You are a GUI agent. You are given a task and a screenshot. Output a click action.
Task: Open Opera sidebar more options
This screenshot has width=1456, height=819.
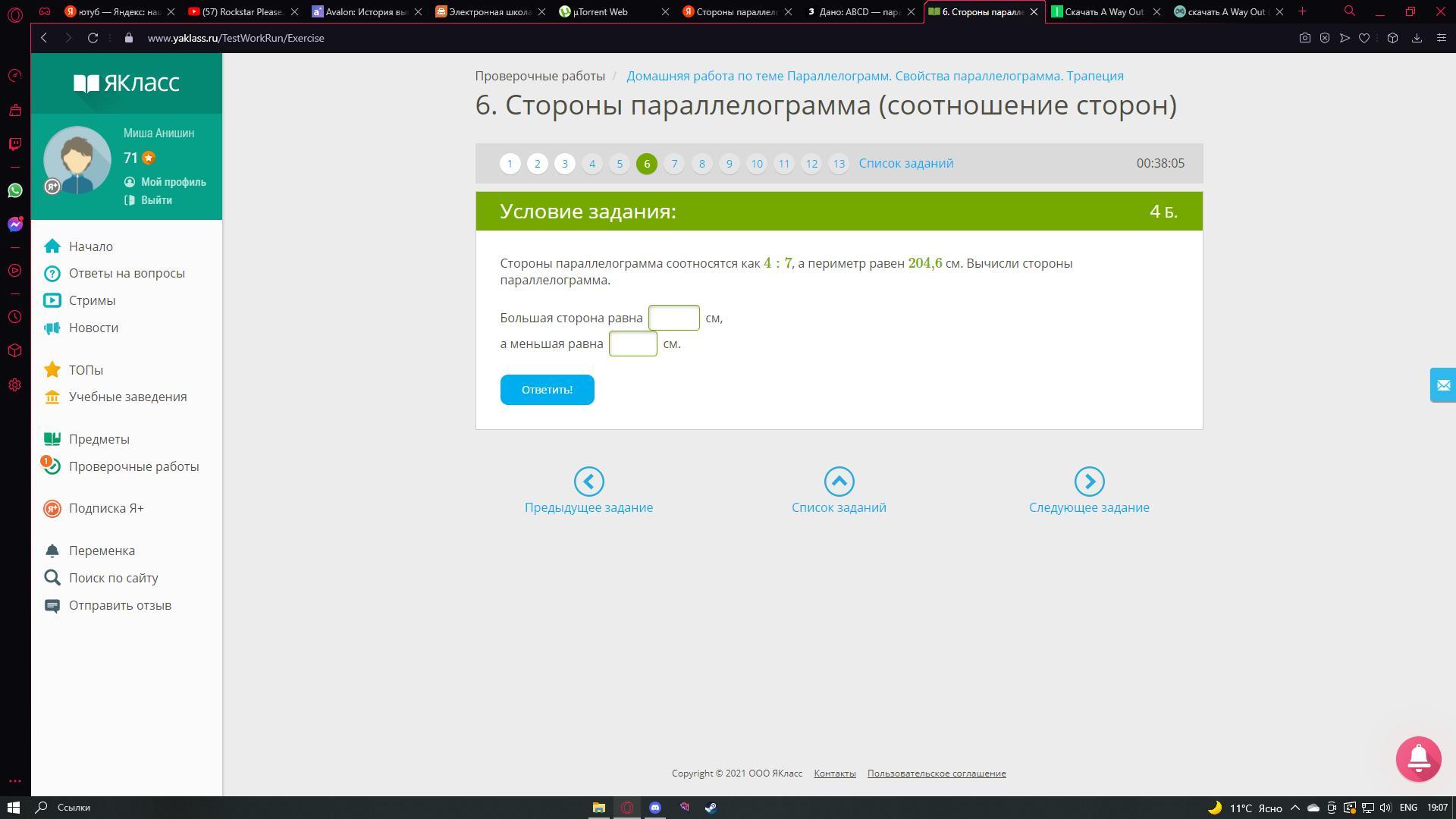15,781
